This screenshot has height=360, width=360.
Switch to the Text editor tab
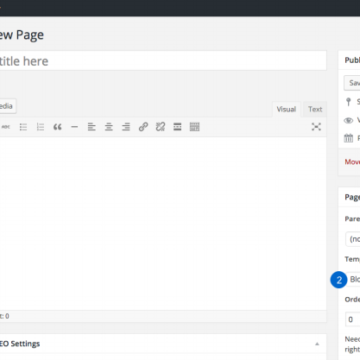click(x=315, y=109)
